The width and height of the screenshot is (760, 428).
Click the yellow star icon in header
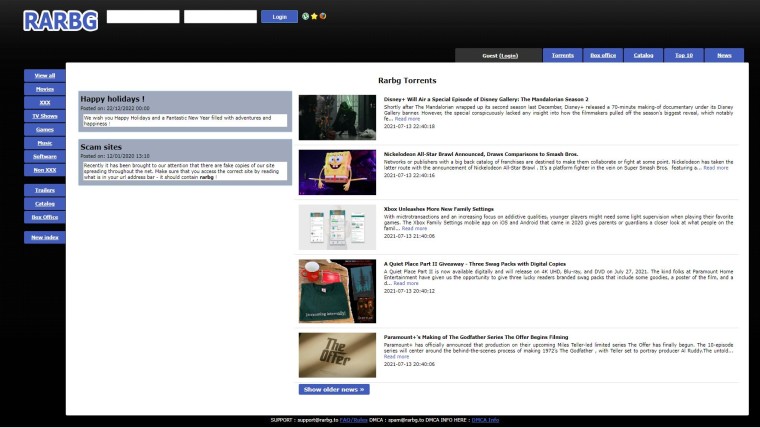point(315,16)
